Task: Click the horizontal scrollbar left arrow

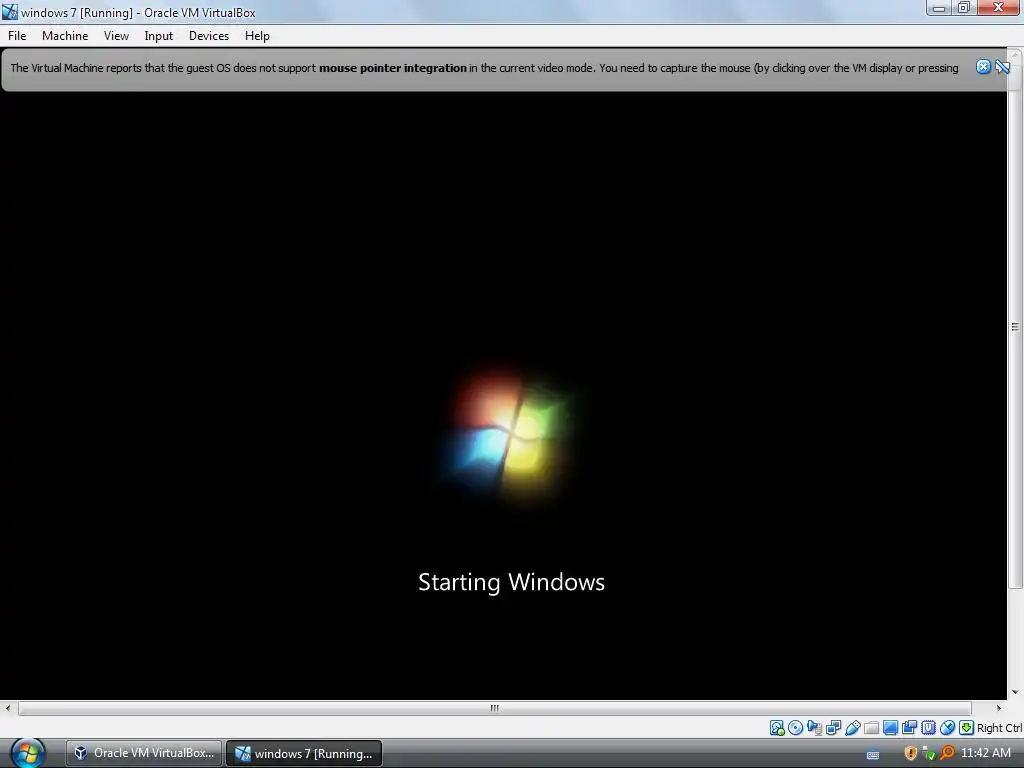Action: tap(7, 708)
